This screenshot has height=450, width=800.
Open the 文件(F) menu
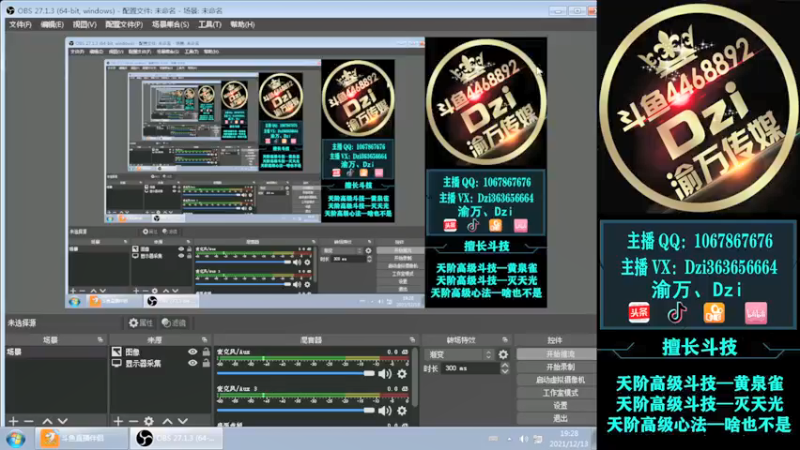tap(20, 24)
